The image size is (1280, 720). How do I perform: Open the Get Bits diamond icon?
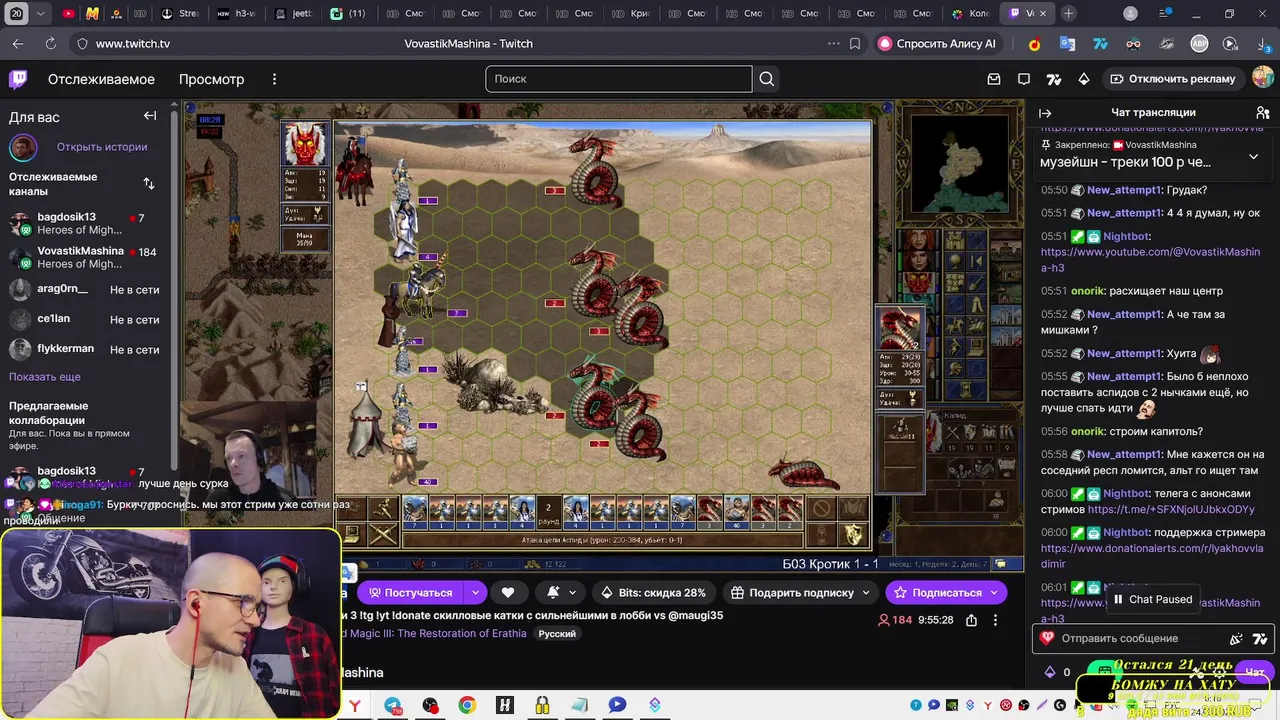1084,79
